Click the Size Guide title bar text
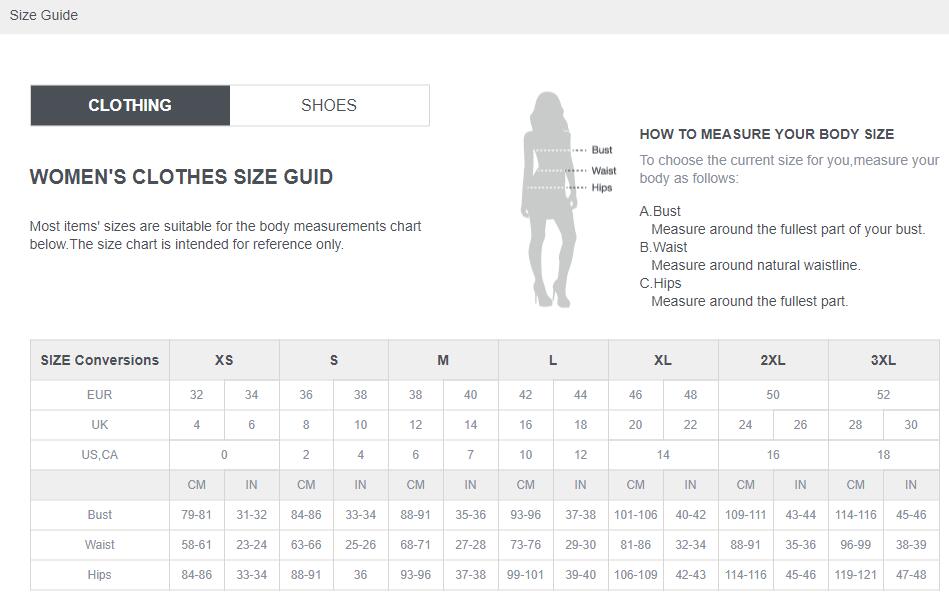Viewport: 949px width, 615px height. tap(44, 15)
